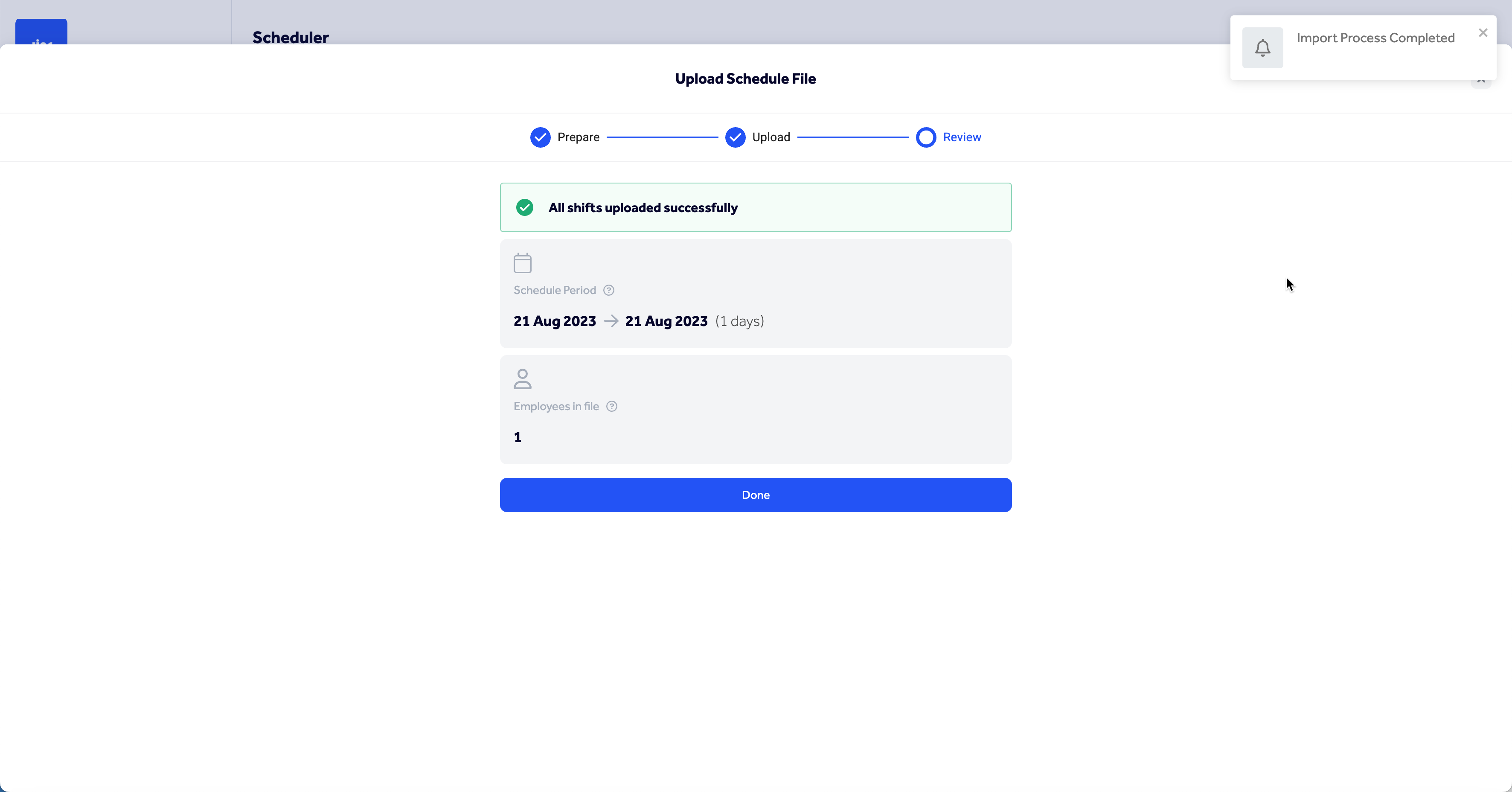The height and width of the screenshot is (792, 1512).
Task: Click the All shifts uploaded successfully banner
Action: click(x=756, y=207)
